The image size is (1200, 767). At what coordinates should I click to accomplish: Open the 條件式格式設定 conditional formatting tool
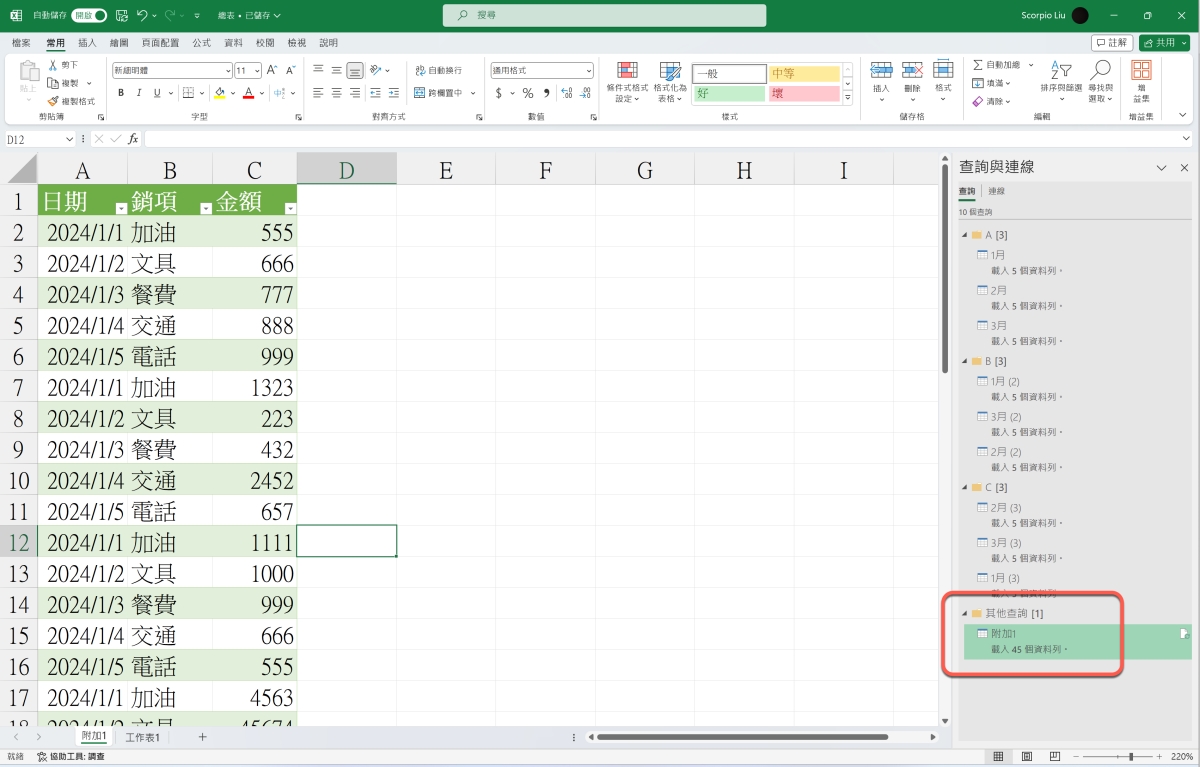(x=627, y=81)
